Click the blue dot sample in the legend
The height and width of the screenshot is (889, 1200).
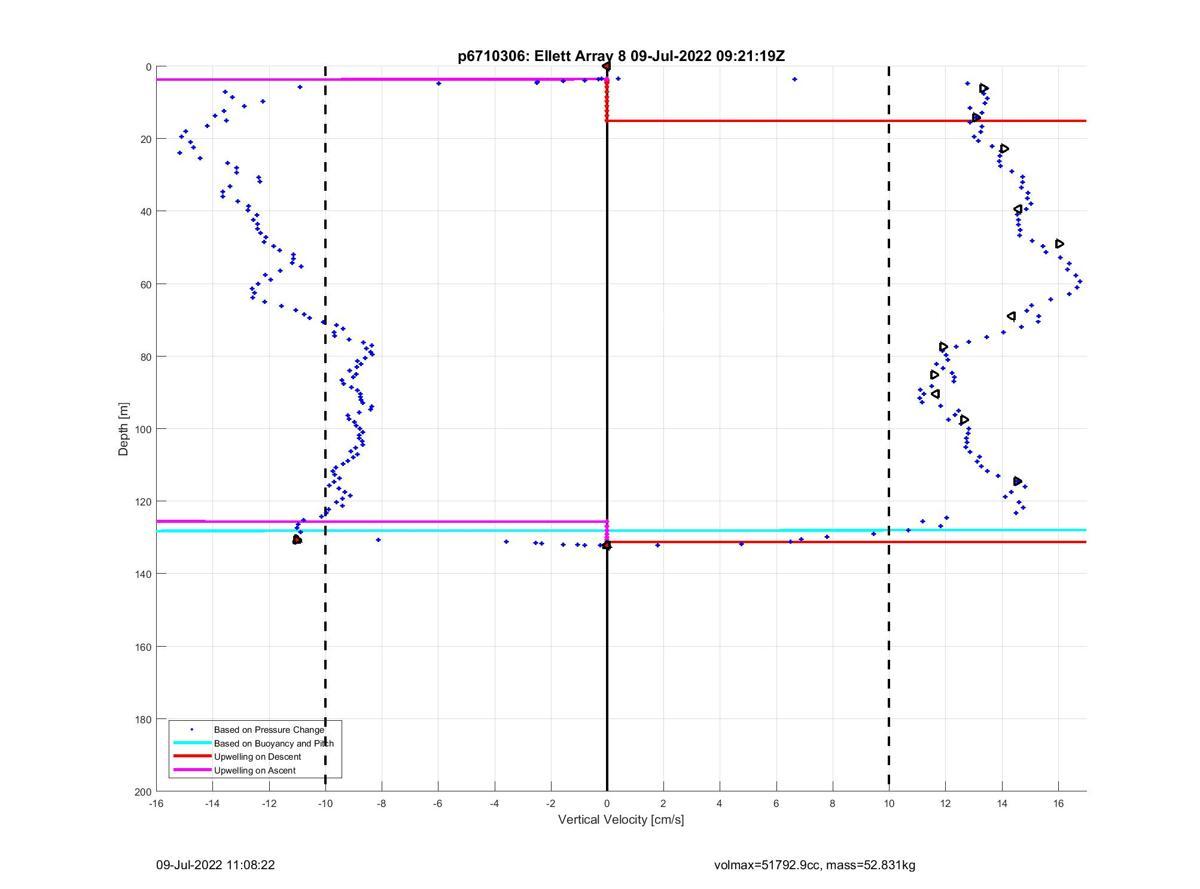(191, 730)
